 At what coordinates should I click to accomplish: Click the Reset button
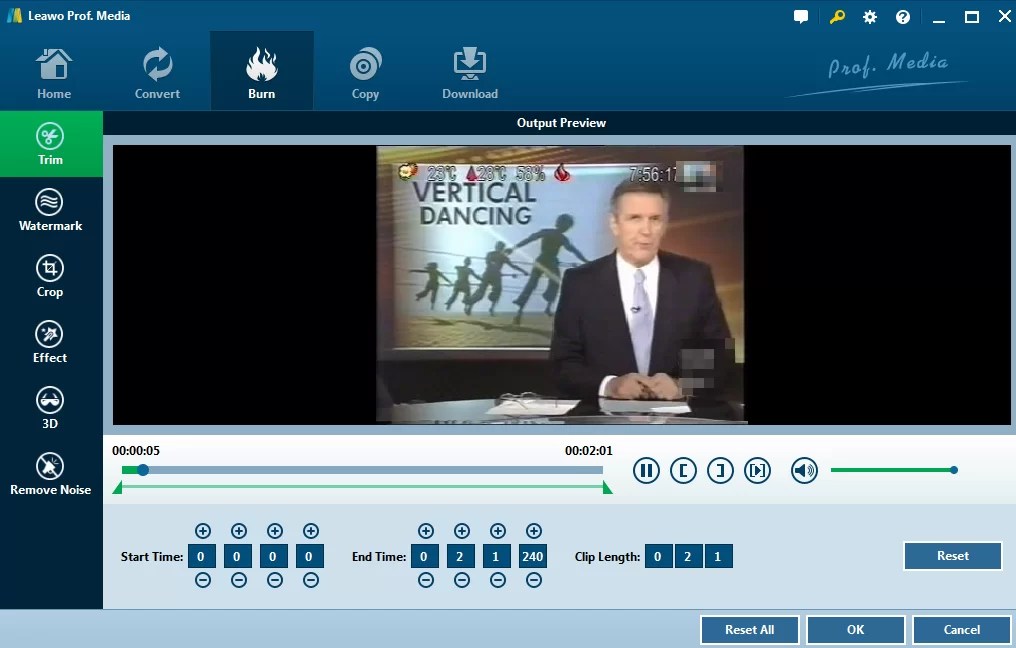951,555
